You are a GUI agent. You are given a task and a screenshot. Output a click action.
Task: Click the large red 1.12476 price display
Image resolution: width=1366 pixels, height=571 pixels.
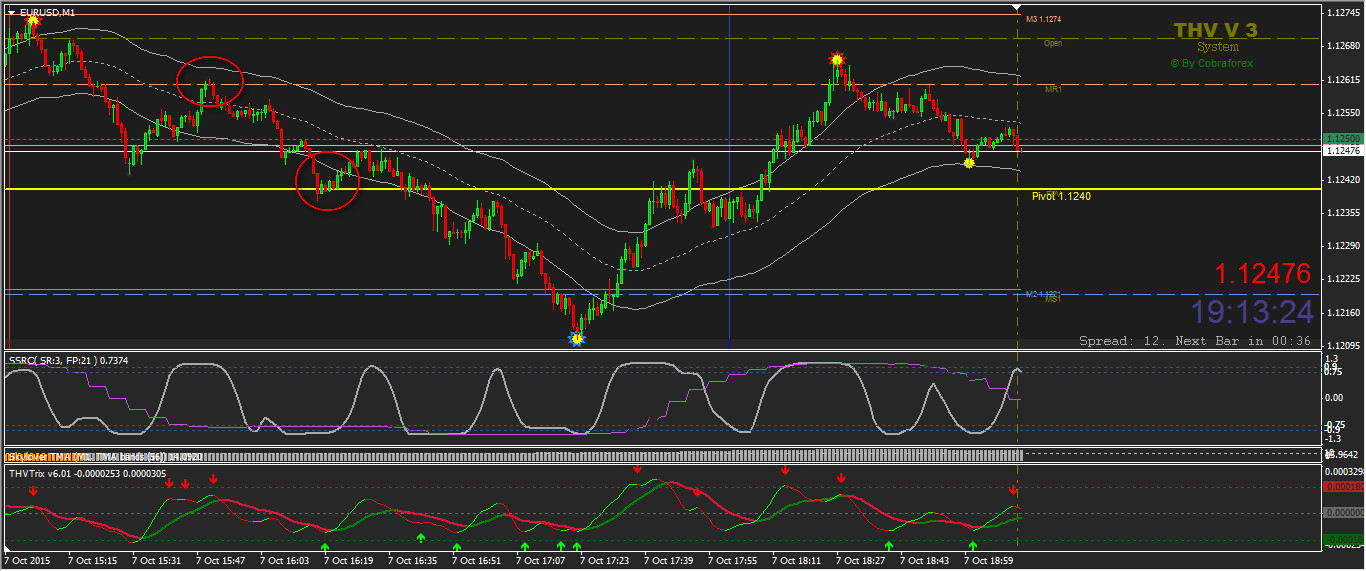pyautogui.click(x=1263, y=274)
